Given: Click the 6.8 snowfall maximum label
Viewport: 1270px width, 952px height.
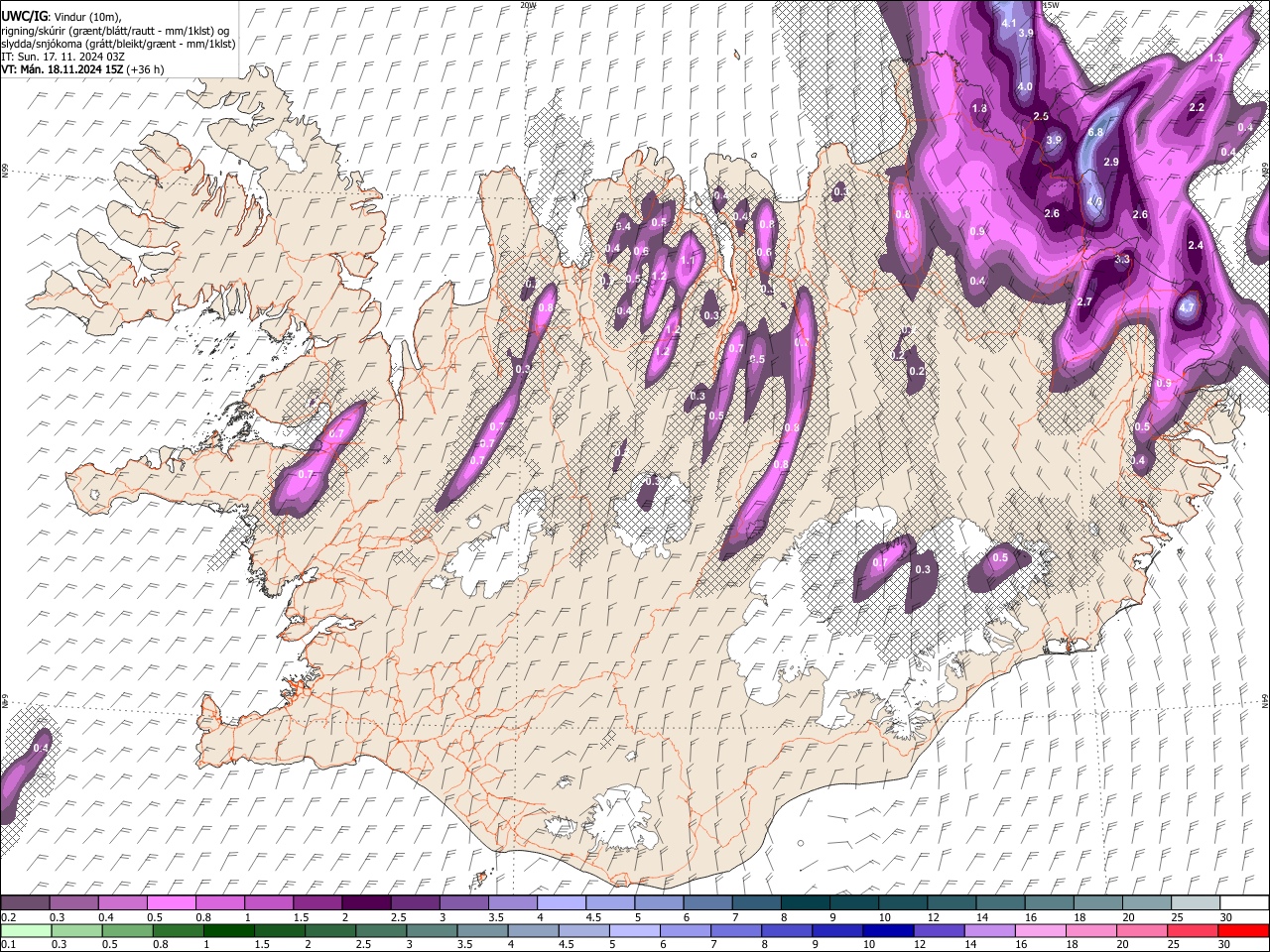Looking at the screenshot, I should [x=1095, y=132].
